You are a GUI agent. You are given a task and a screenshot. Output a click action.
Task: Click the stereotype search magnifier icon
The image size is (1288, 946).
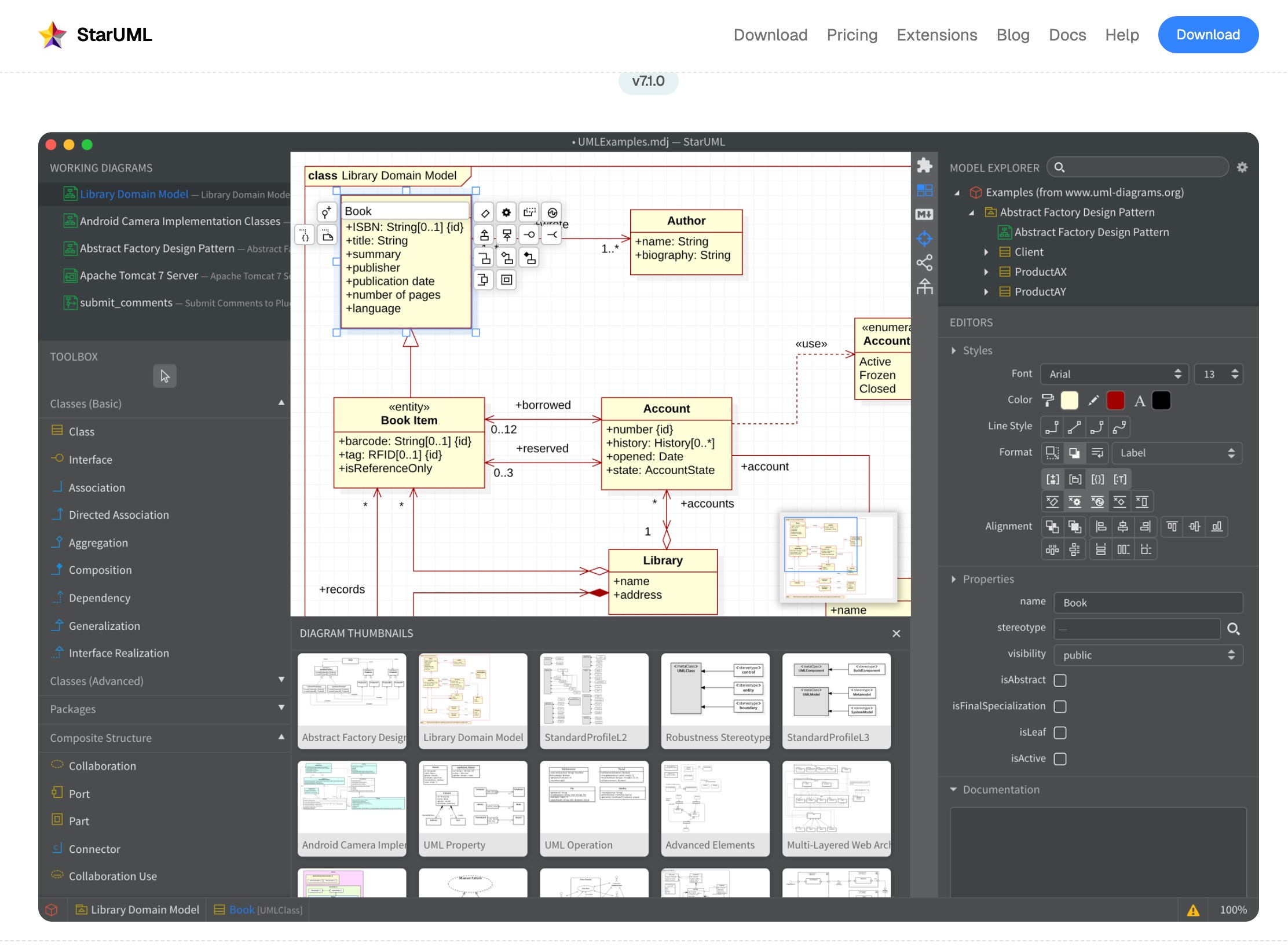click(x=1234, y=629)
